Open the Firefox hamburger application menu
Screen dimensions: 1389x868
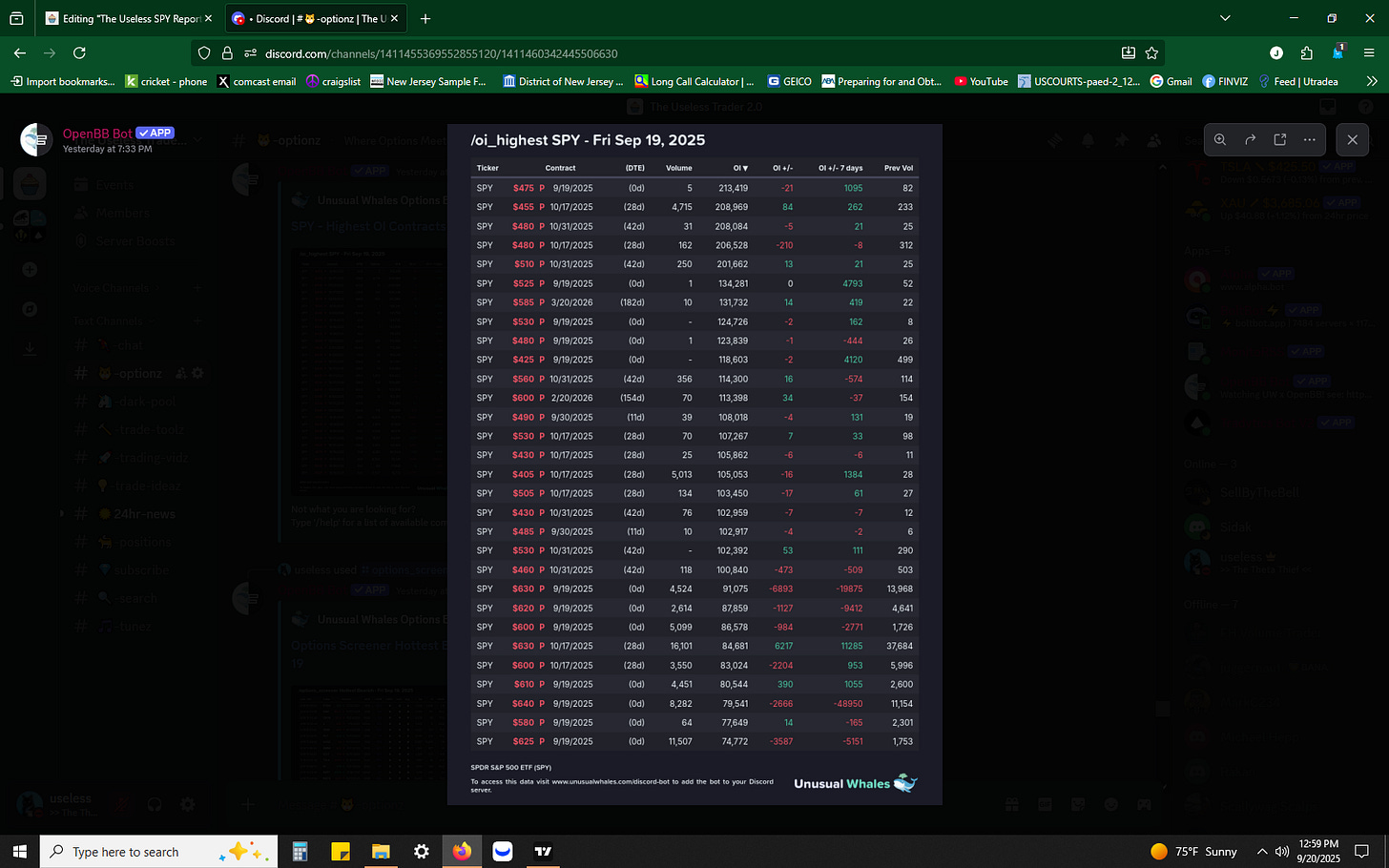[x=1369, y=53]
